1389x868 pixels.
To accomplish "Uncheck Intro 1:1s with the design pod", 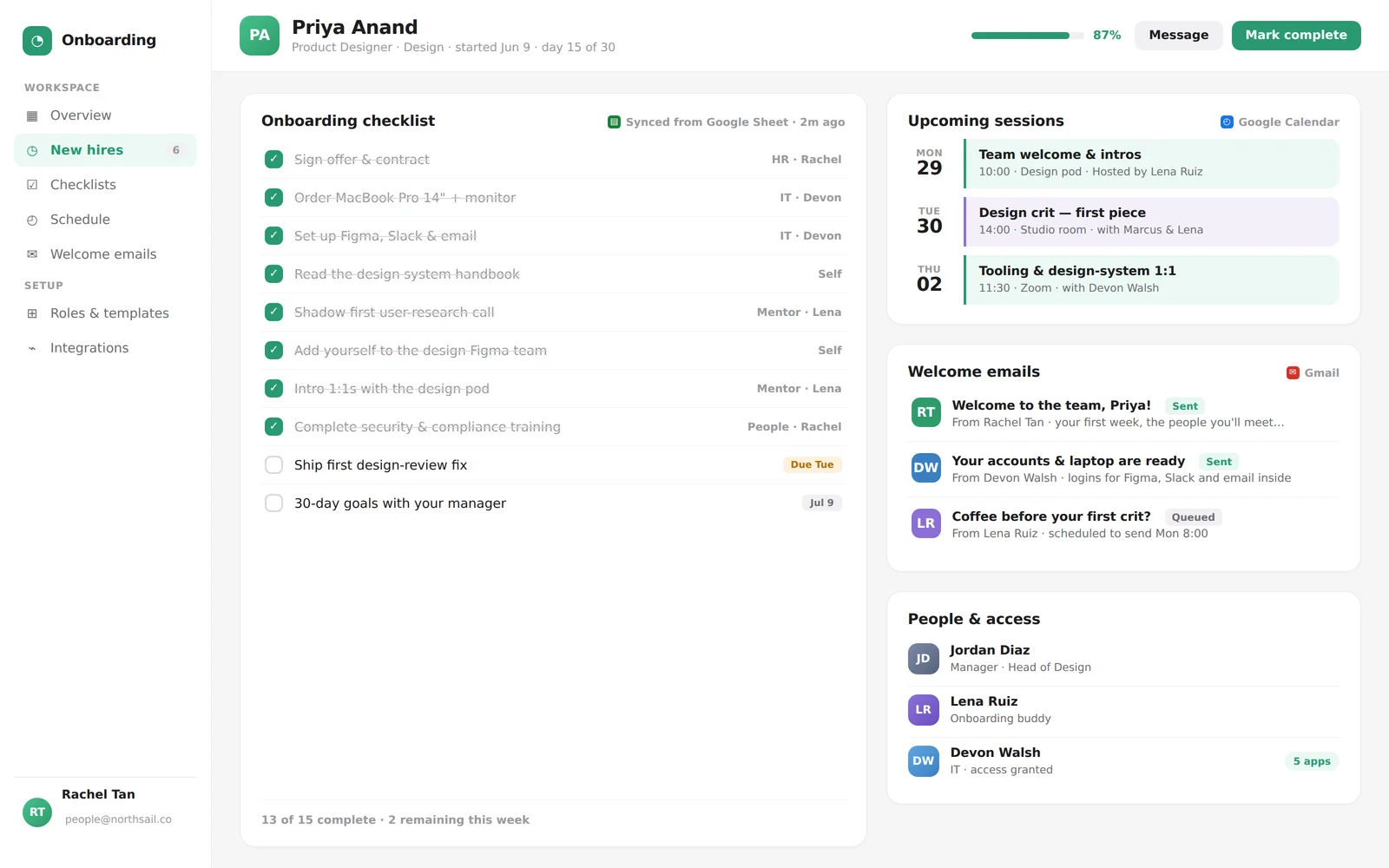I will click(x=273, y=389).
